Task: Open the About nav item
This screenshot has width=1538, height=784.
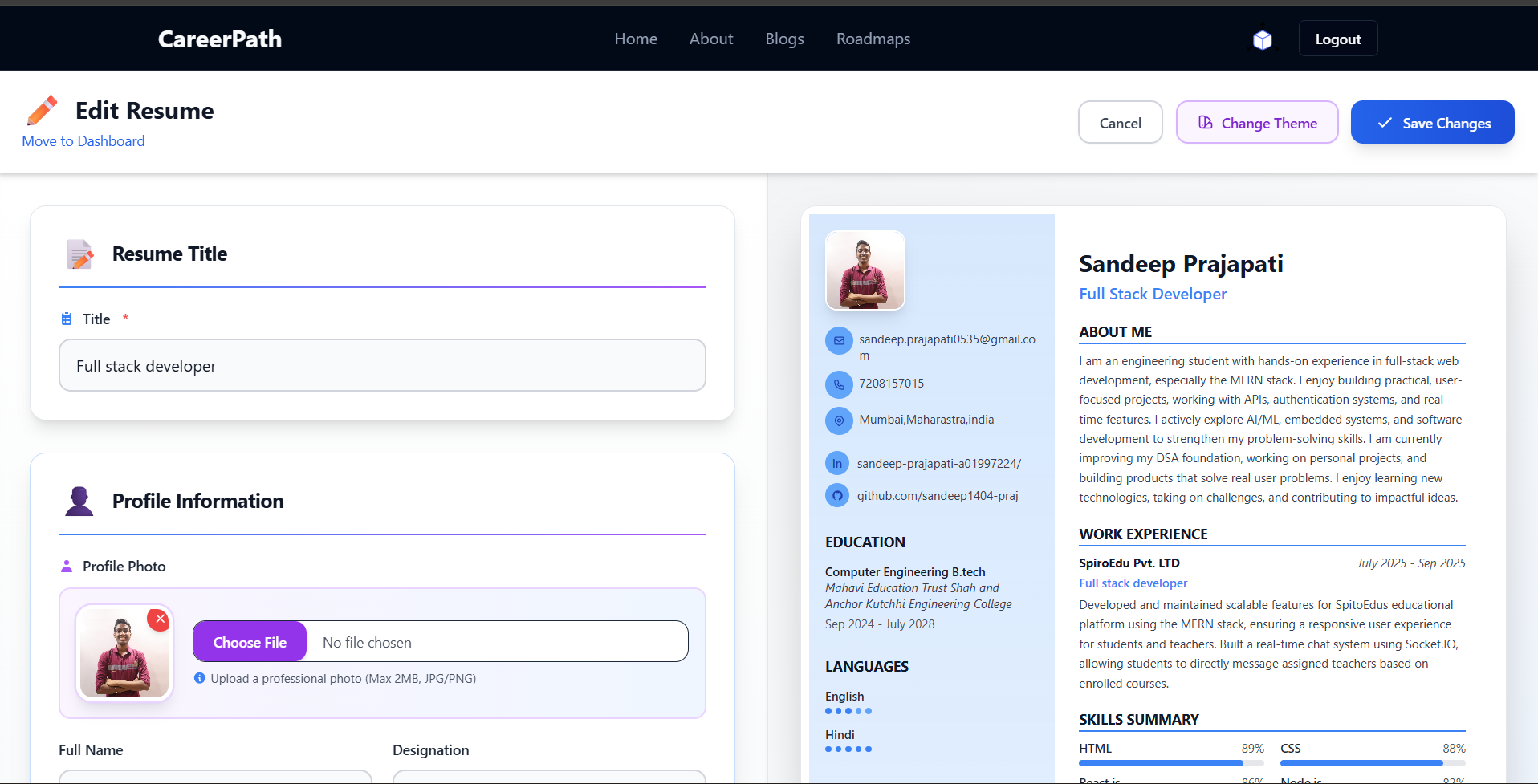Action: pyautogui.click(x=711, y=39)
